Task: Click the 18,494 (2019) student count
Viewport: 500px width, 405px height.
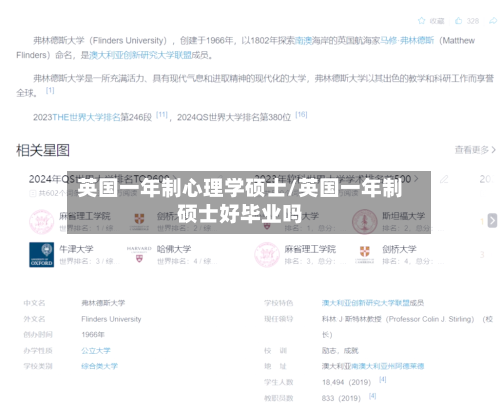Action: [346, 382]
